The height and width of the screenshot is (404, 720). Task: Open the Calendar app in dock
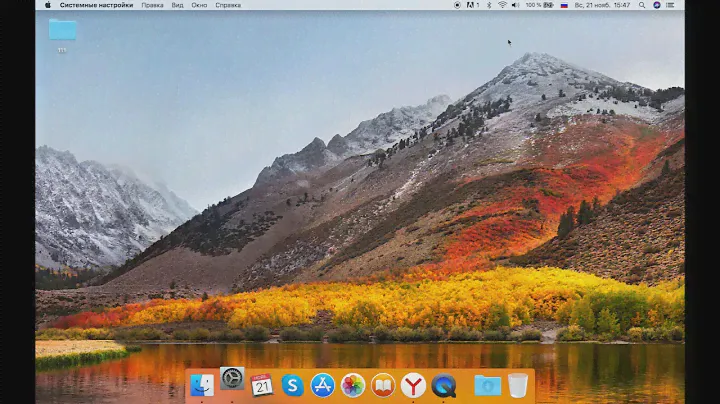pyautogui.click(x=262, y=385)
